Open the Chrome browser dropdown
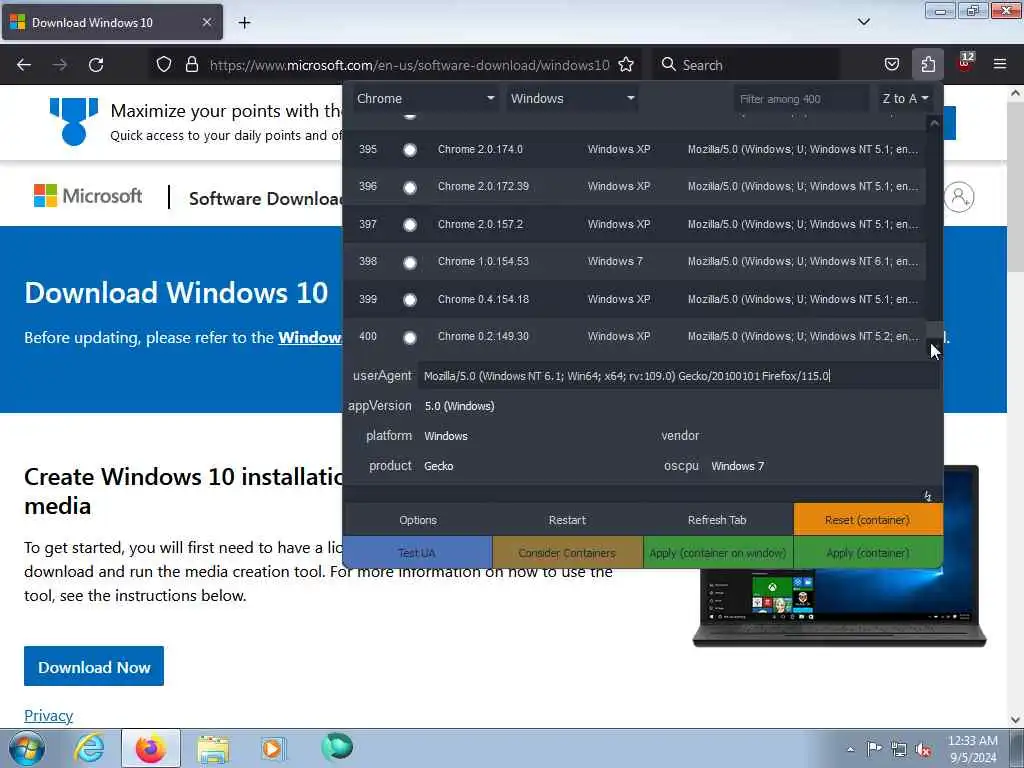The image size is (1024, 768). [x=424, y=99]
